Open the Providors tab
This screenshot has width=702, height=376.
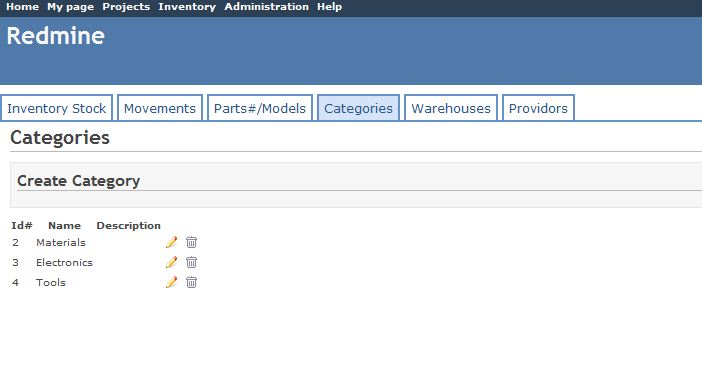point(538,108)
